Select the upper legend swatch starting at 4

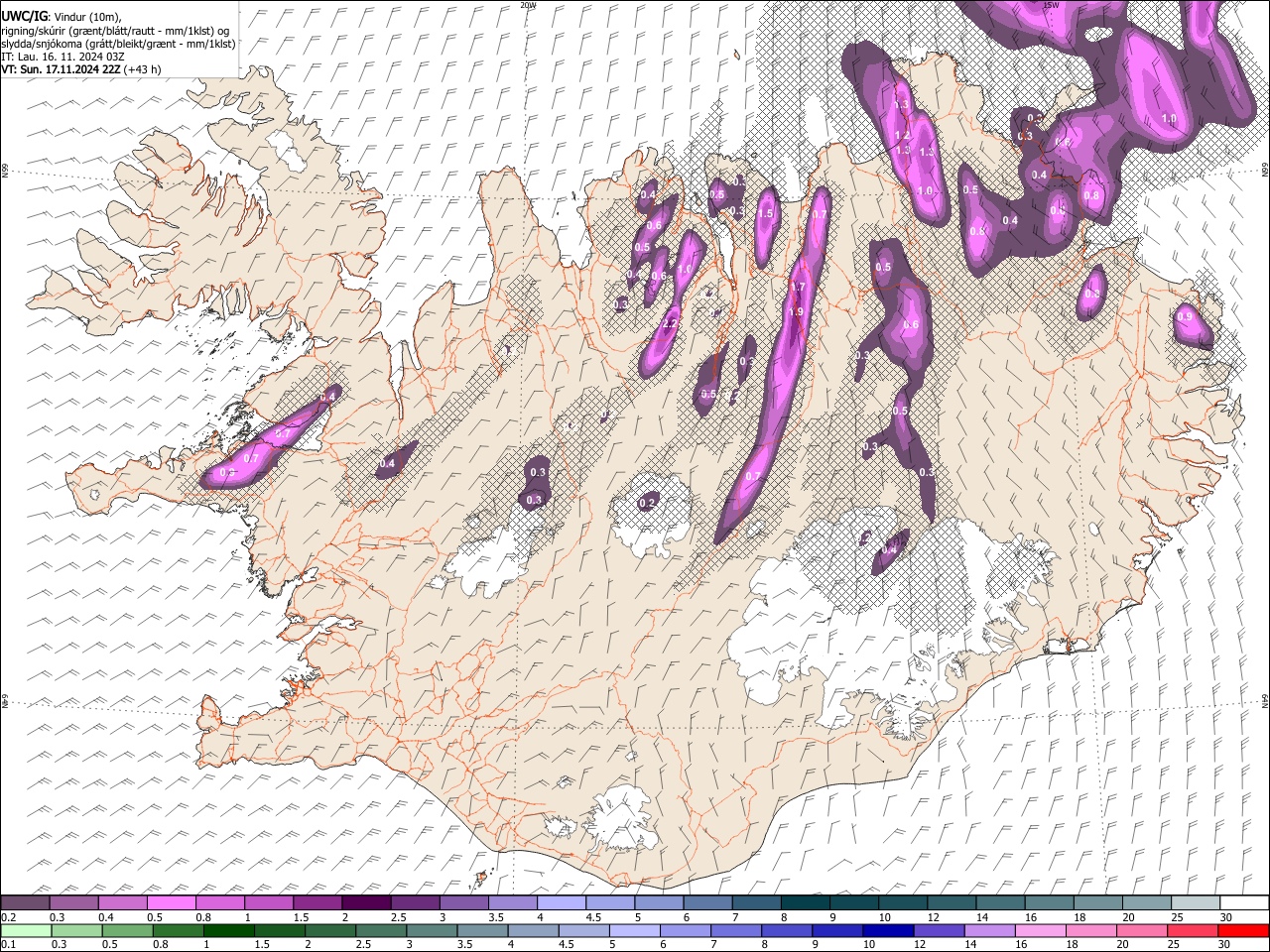point(561,902)
